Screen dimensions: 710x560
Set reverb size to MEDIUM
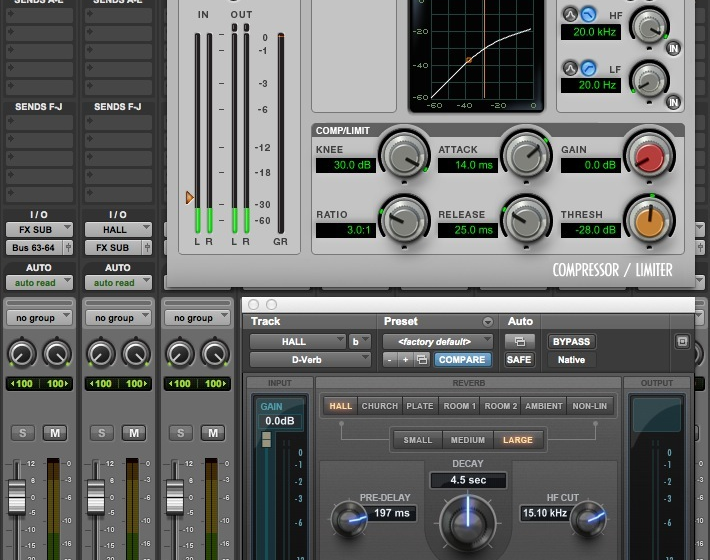pyautogui.click(x=468, y=440)
